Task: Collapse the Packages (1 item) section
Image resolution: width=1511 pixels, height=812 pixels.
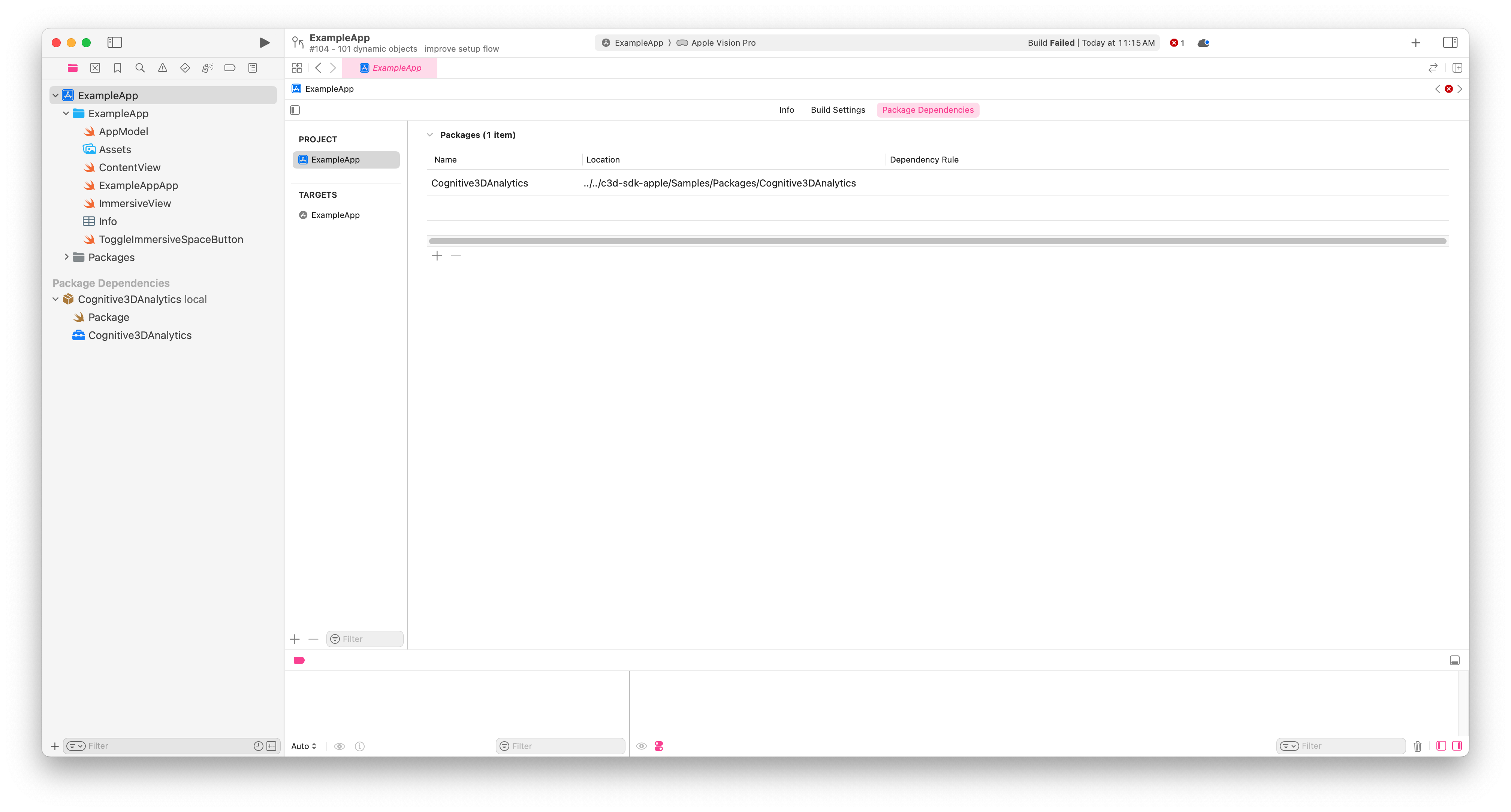Action: click(430, 135)
